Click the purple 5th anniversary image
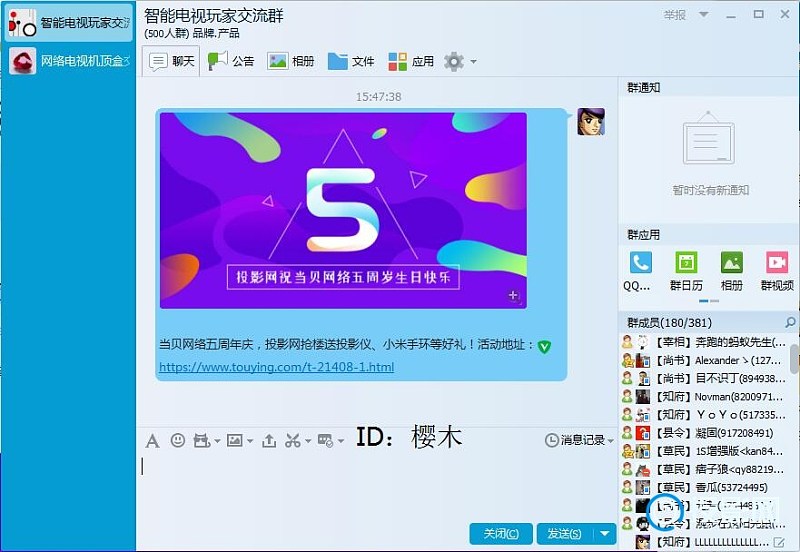 [343, 210]
